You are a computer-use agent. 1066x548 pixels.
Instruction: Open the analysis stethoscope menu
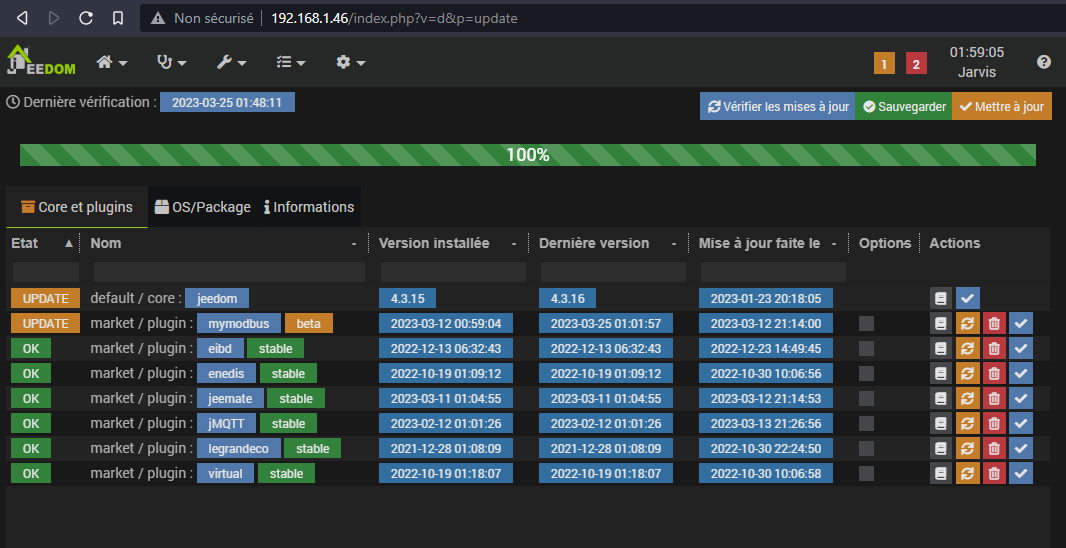pyautogui.click(x=171, y=63)
